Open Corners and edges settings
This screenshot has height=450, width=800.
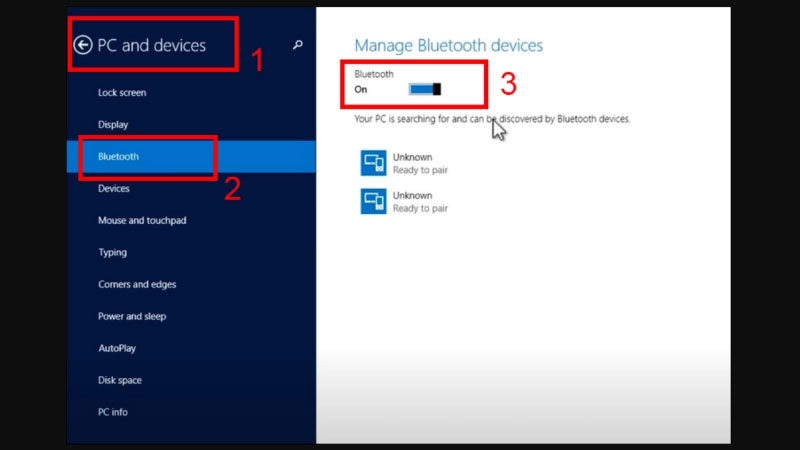coord(137,285)
